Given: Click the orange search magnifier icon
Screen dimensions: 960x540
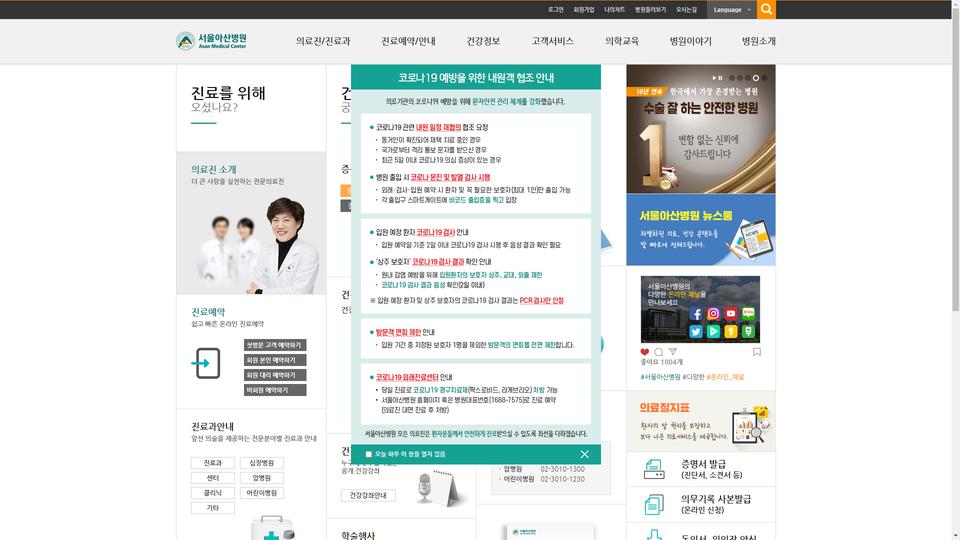Looking at the screenshot, I should 766,9.
